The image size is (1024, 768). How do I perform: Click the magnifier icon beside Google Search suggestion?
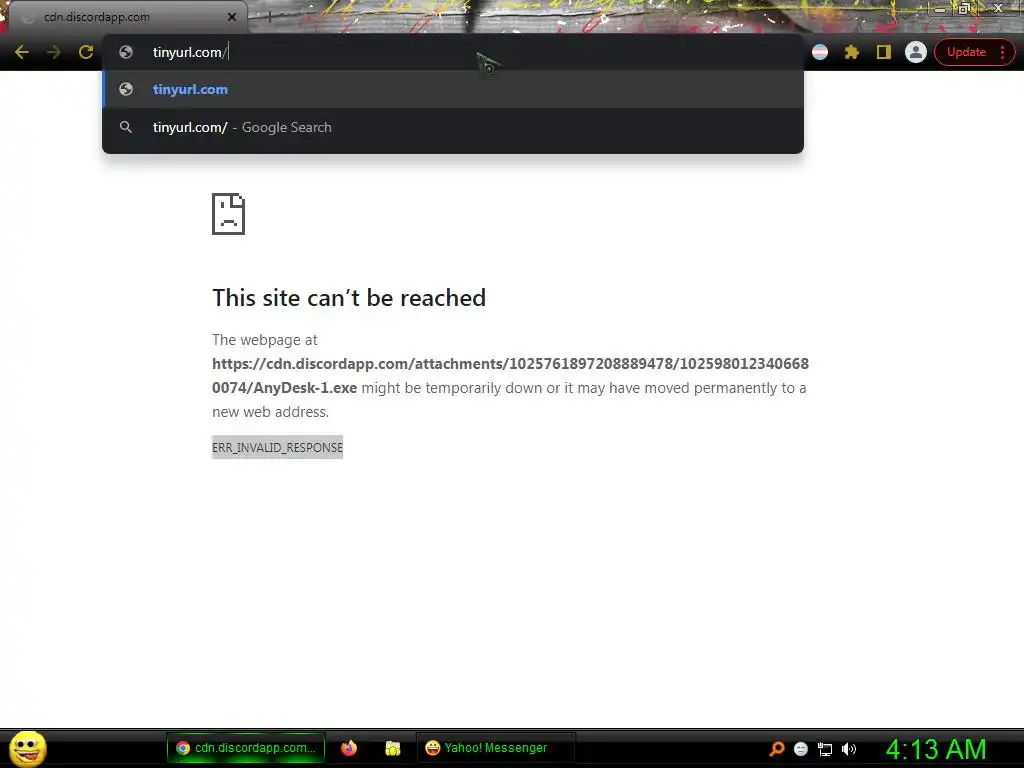(126, 127)
